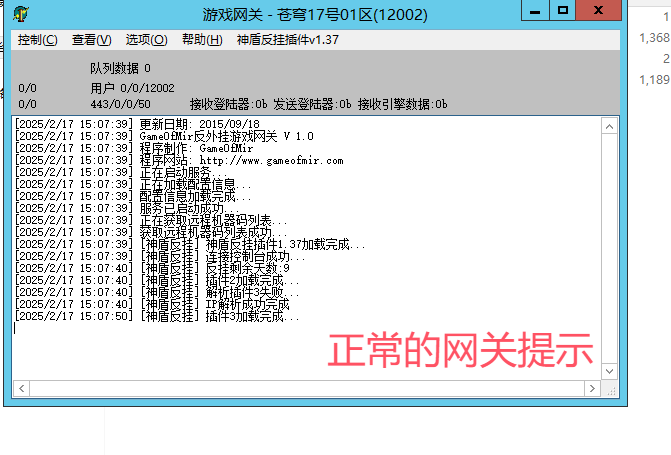Click log line 正在获取远程机器码列表...
Viewport: 671px width, 455px height.
(151, 220)
